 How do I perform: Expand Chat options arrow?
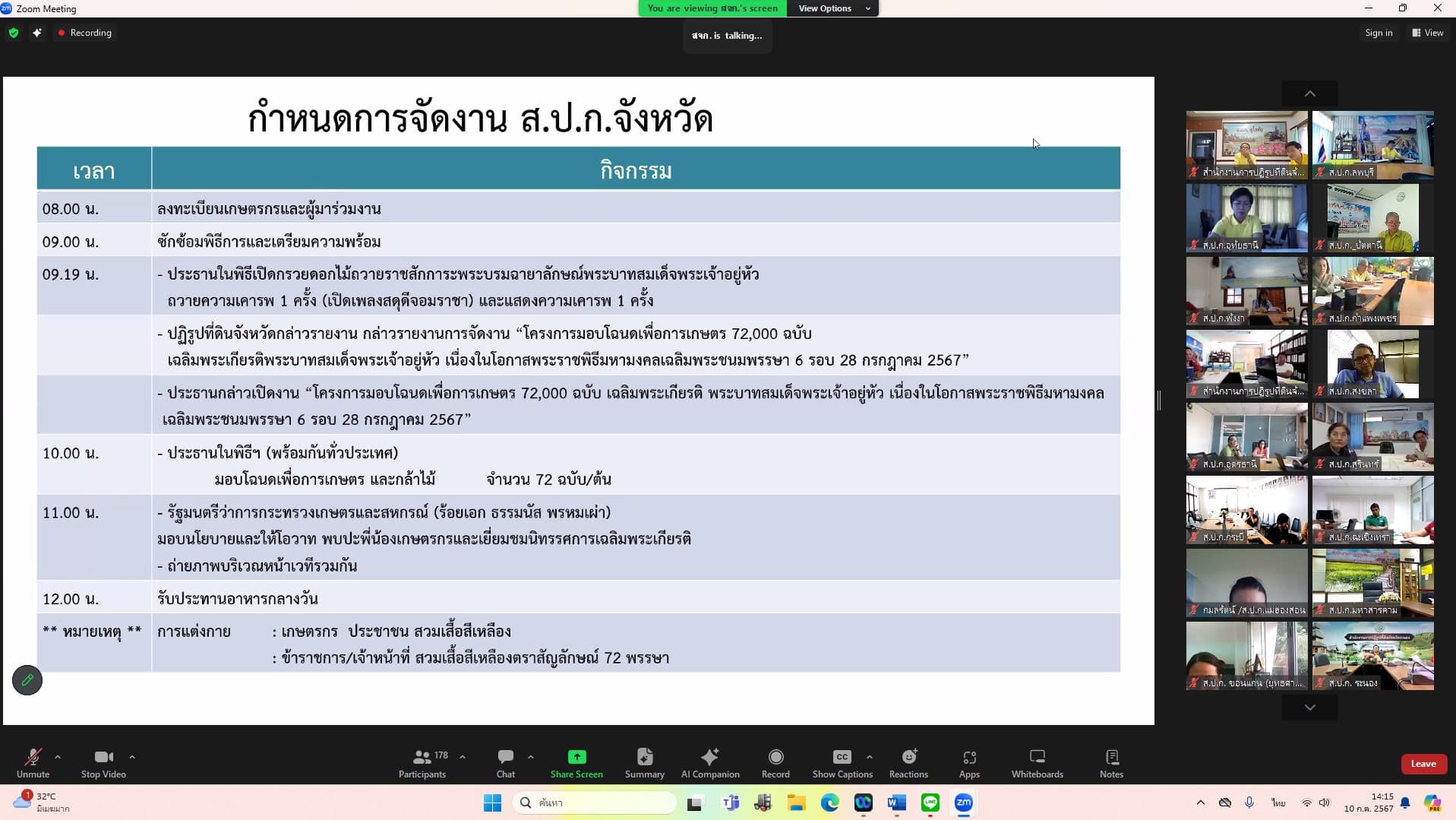point(531,757)
